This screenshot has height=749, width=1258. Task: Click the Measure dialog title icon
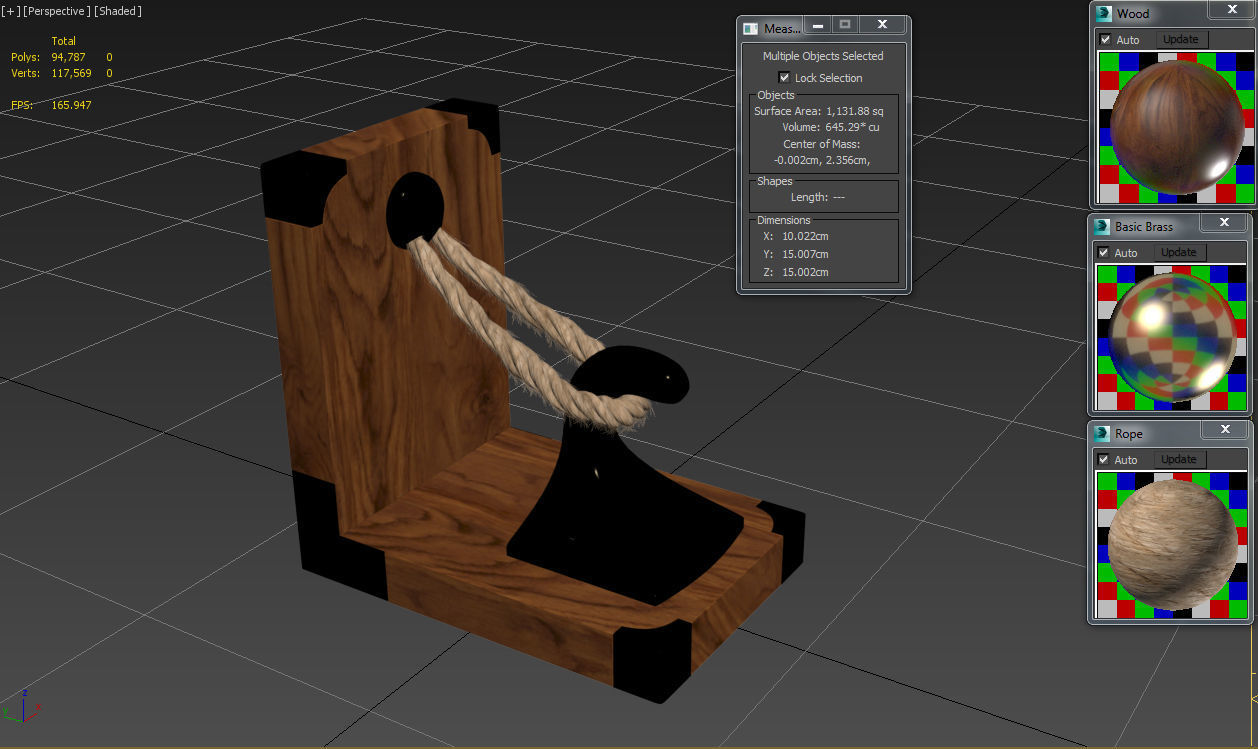(x=752, y=29)
